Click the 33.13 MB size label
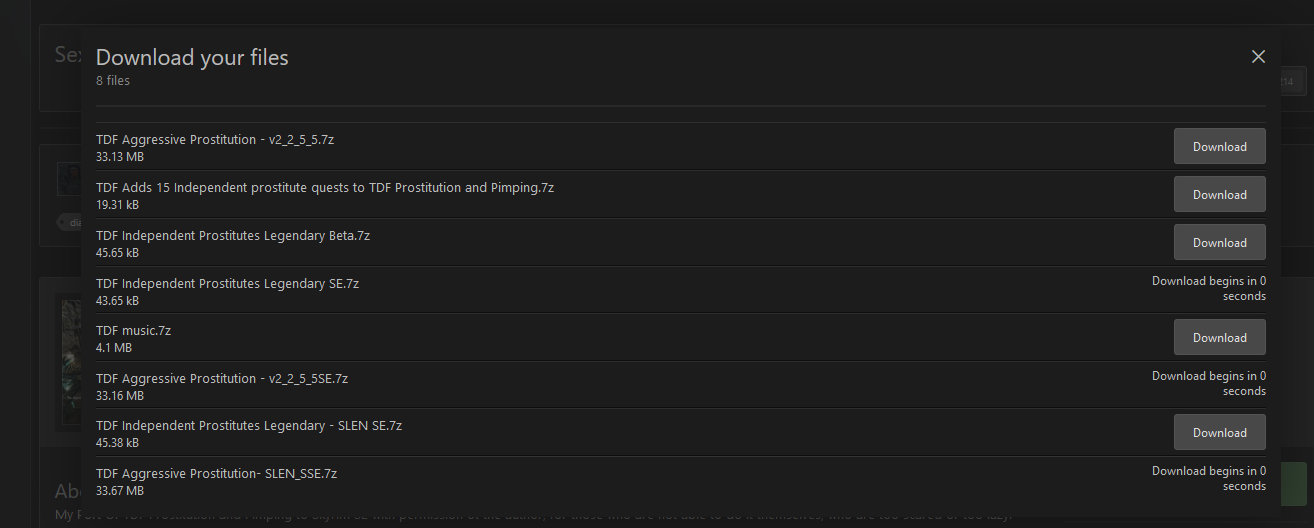The width and height of the screenshot is (1314, 528). tap(120, 157)
